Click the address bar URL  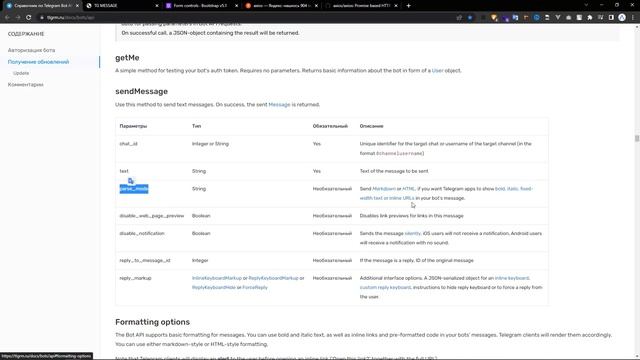click(71, 18)
